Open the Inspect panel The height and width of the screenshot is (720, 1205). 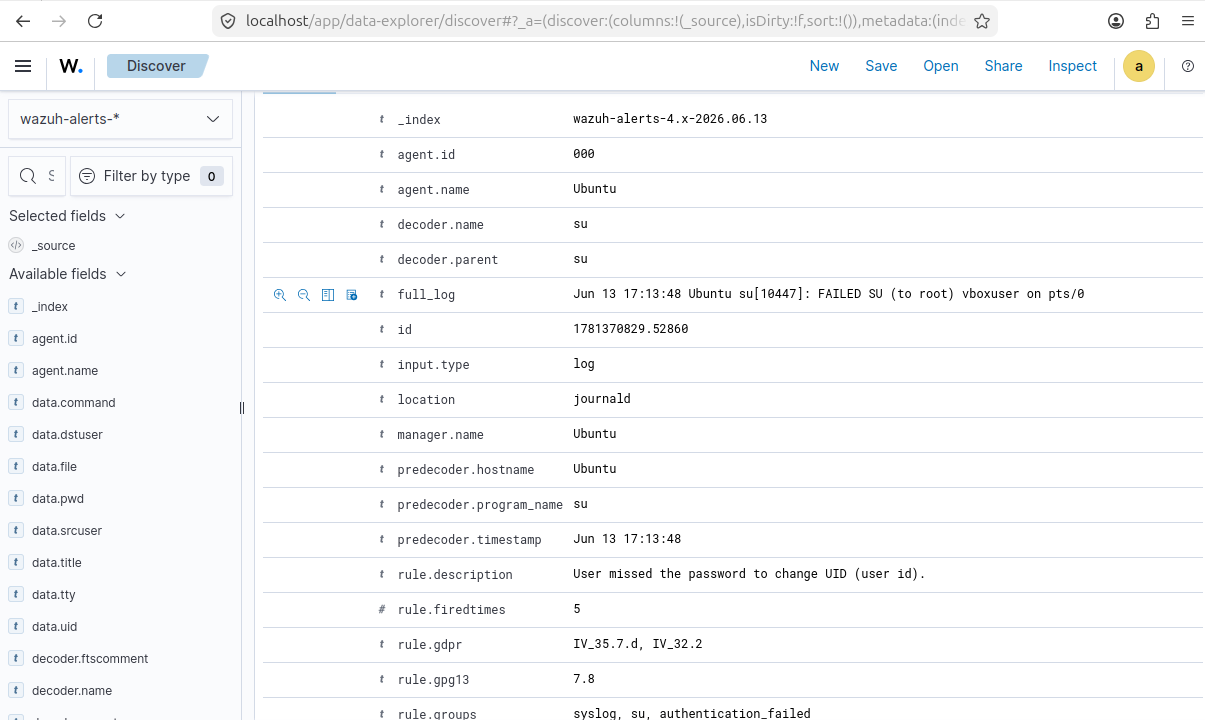tap(1073, 66)
